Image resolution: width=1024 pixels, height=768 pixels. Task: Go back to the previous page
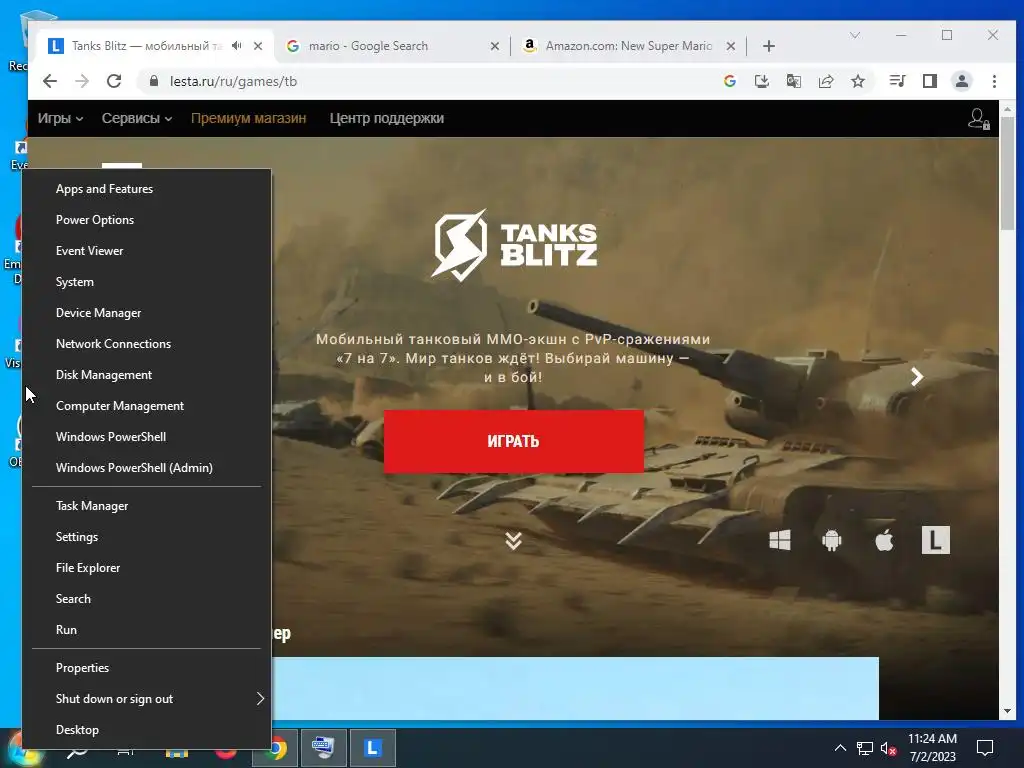coord(50,81)
